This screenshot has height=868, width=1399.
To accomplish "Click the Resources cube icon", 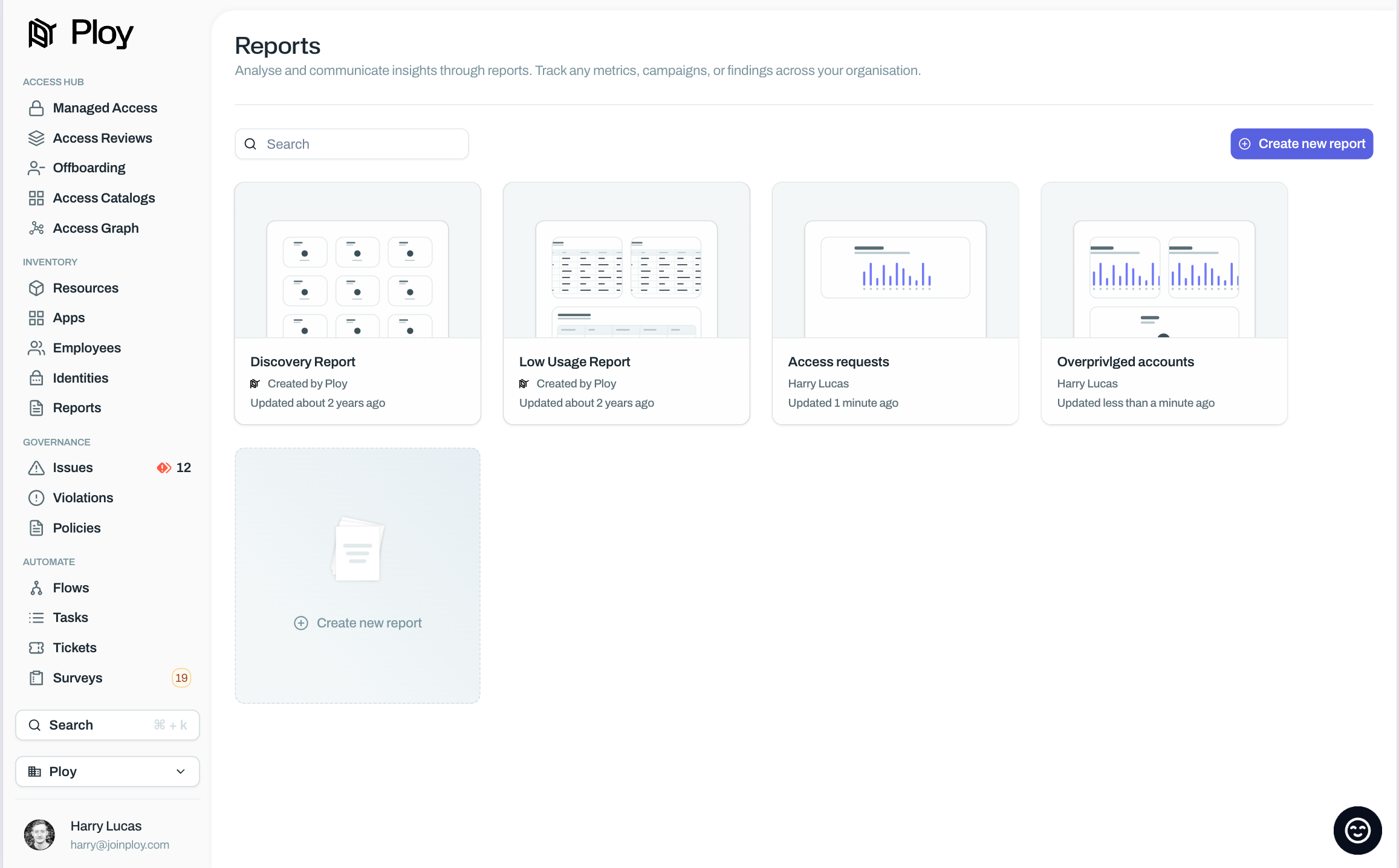I will [x=36, y=288].
